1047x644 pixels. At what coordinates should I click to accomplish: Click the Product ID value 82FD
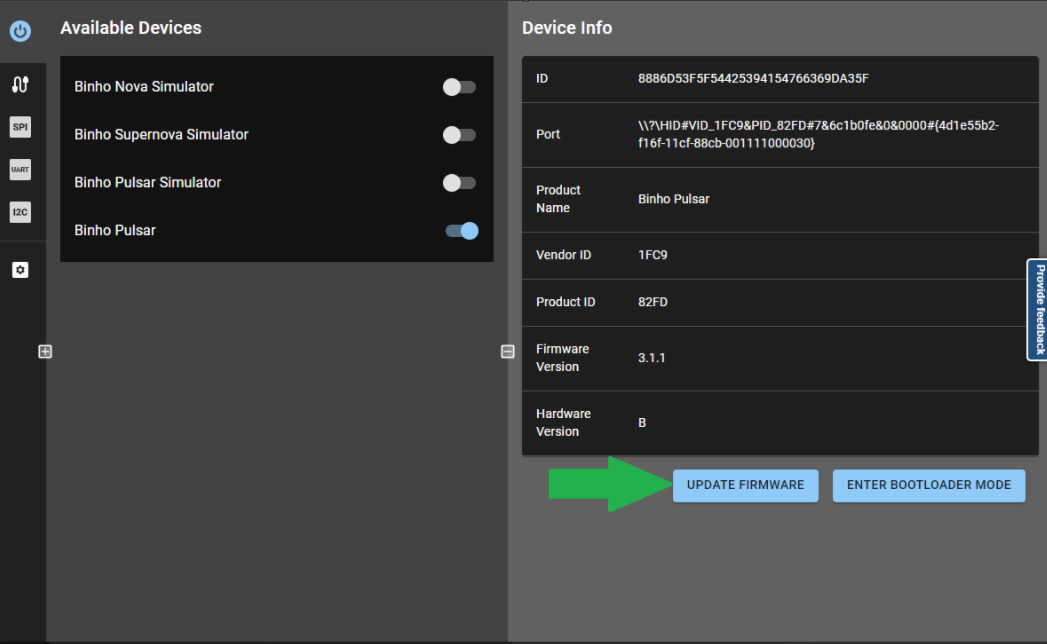[x=652, y=302]
